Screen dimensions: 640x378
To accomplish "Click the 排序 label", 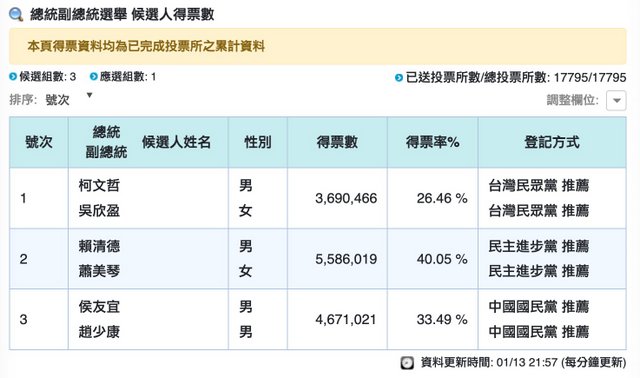I will (x=23, y=99).
